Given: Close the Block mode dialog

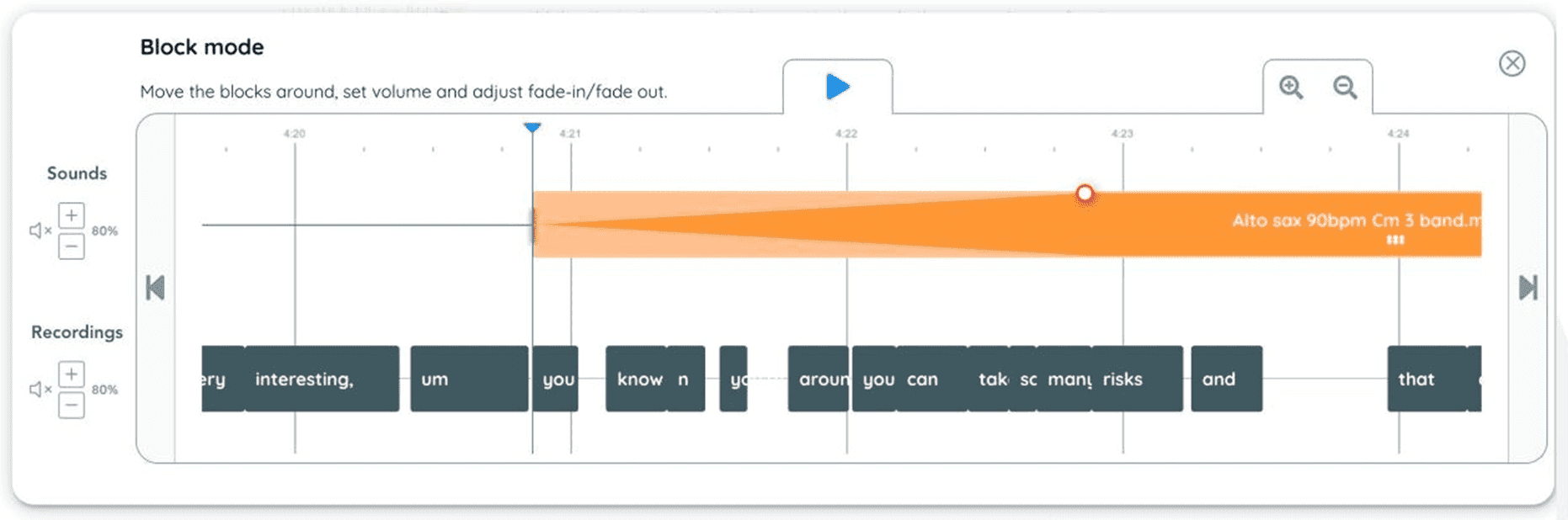Looking at the screenshot, I should [x=1512, y=63].
